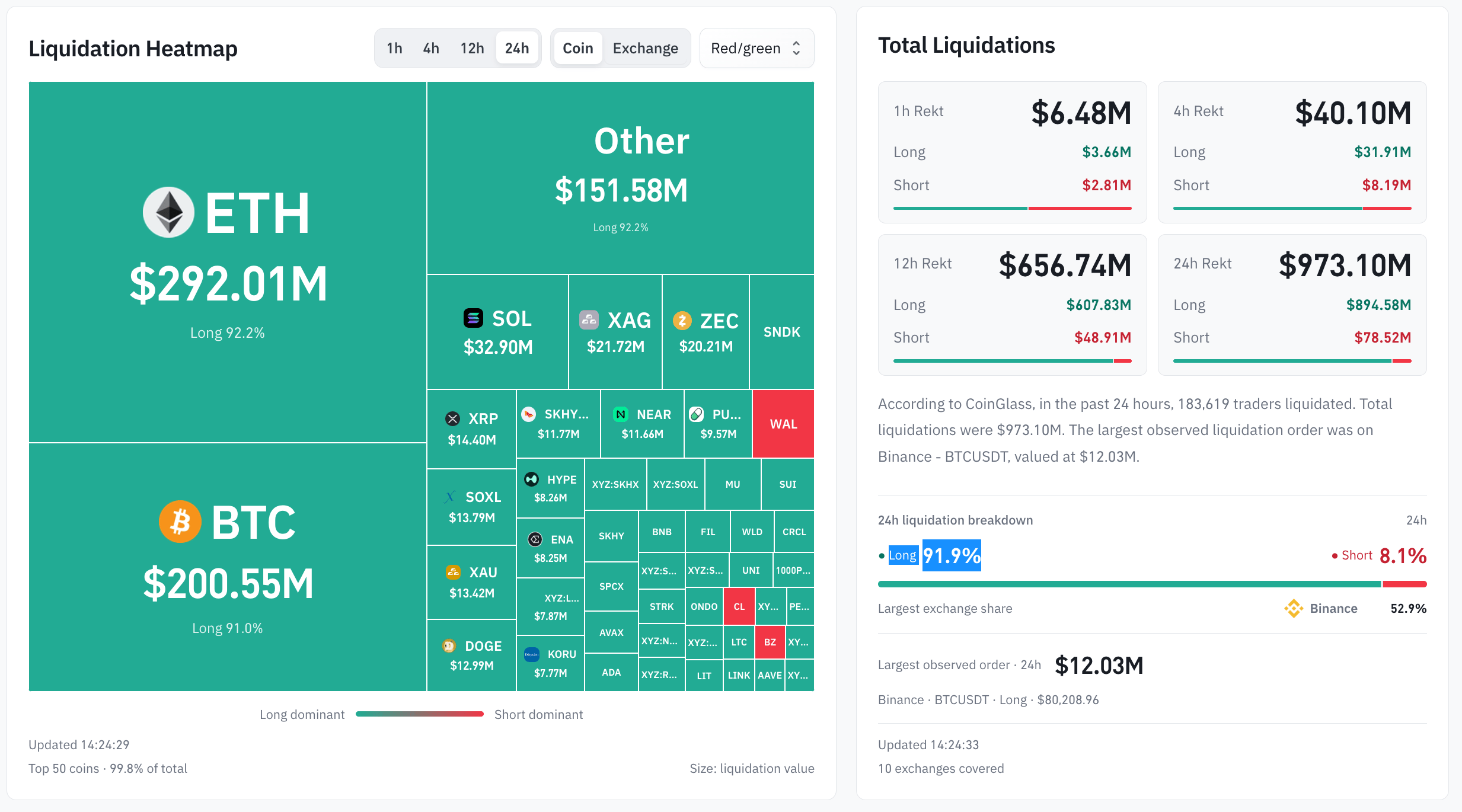Select the 12h timeframe
The height and width of the screenshot is (812, 1462).
pyautogui.click(x=472, y=48)
